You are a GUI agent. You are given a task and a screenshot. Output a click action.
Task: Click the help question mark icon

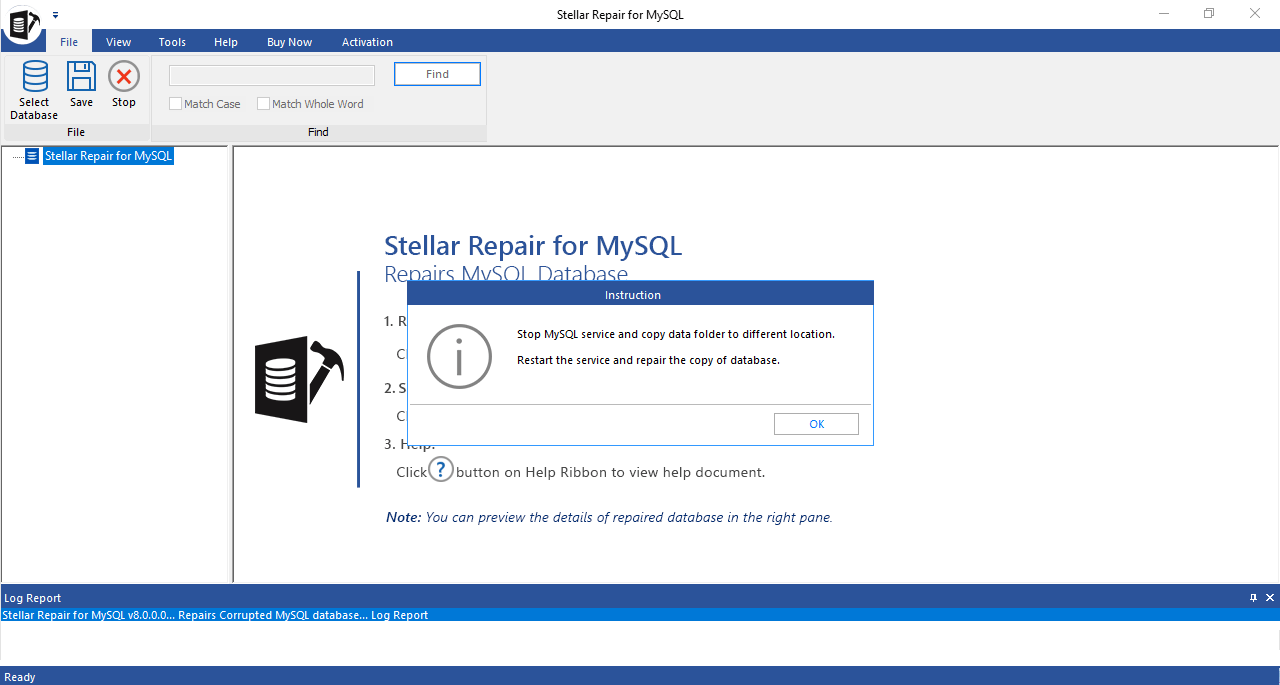(441, 470)
